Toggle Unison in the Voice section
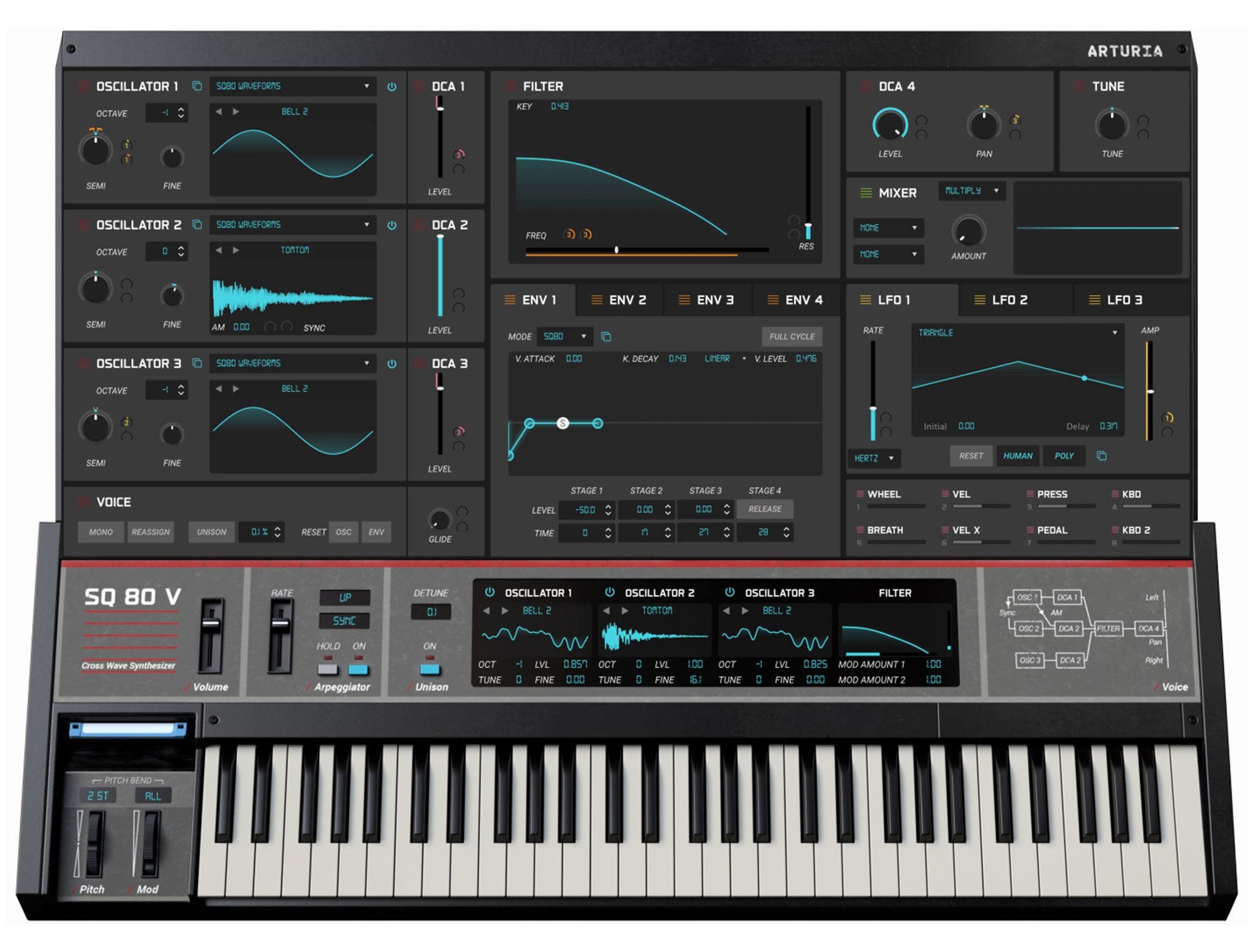Viewport: 1254px width, 952px height. [x=212, y=532]
